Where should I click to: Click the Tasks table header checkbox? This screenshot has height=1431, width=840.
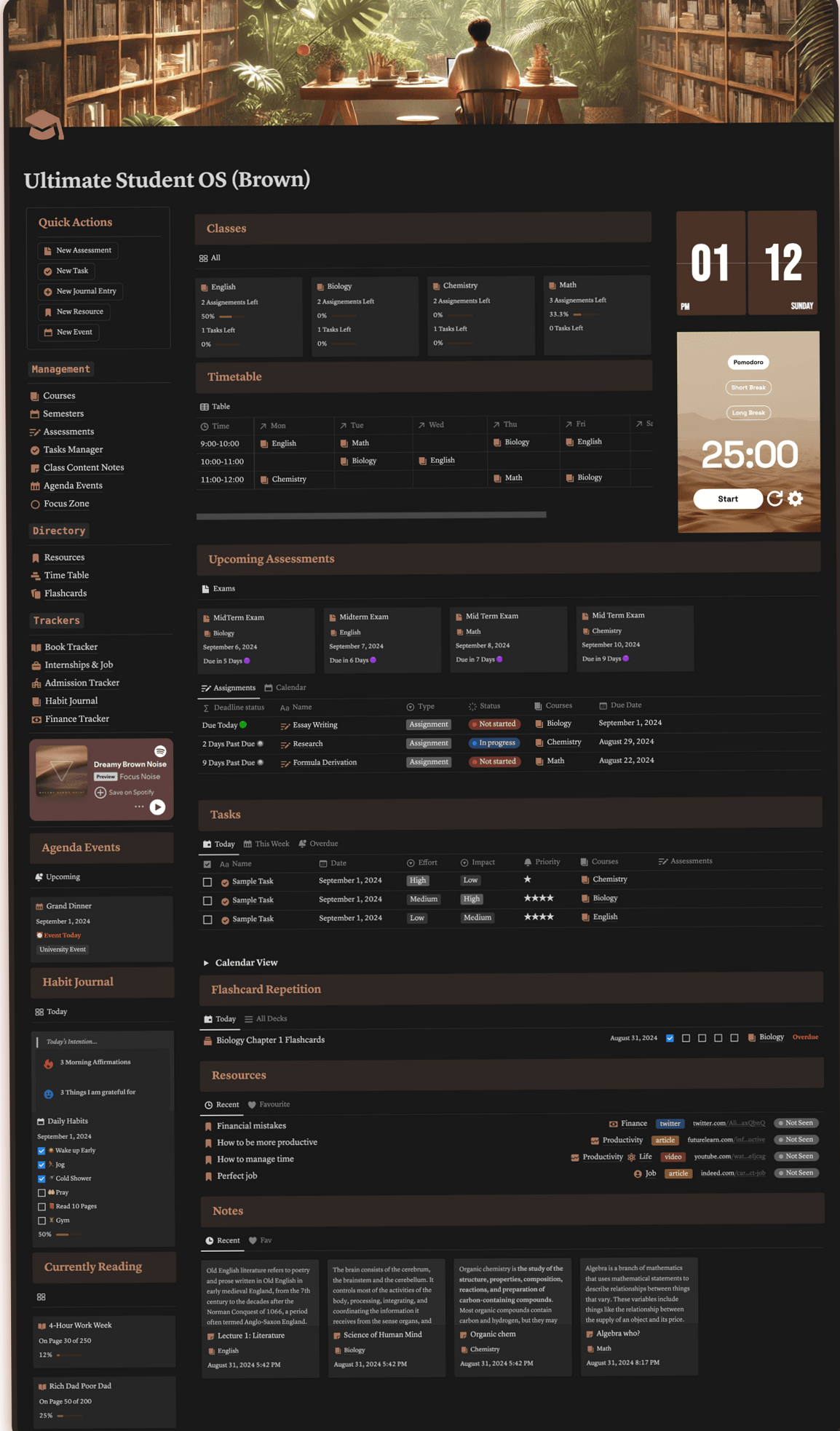pyautogui.click(x=207, y=864)
